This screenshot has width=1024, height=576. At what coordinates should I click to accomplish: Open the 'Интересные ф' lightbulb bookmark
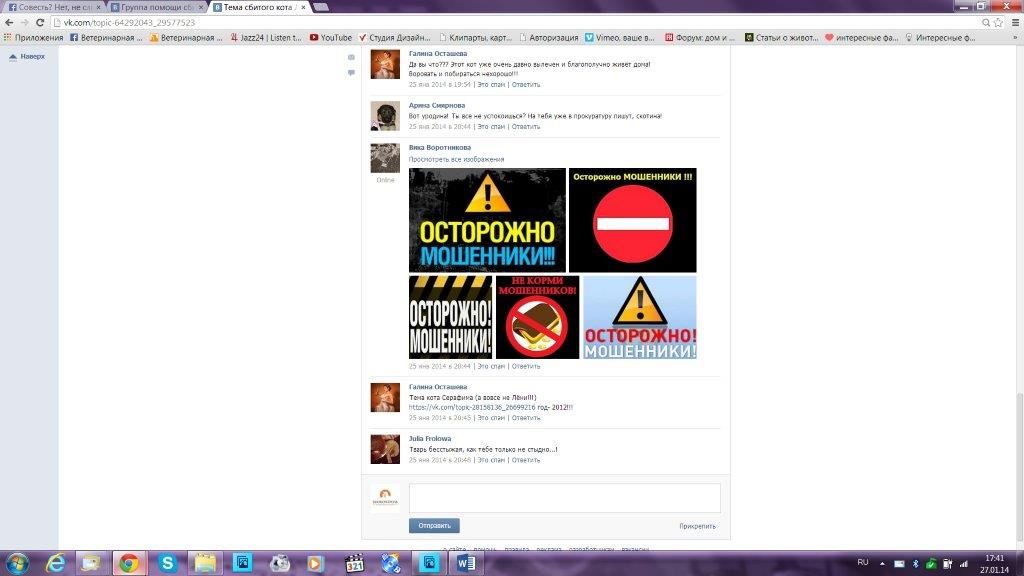pyautogui.click(x=940, y=38)
